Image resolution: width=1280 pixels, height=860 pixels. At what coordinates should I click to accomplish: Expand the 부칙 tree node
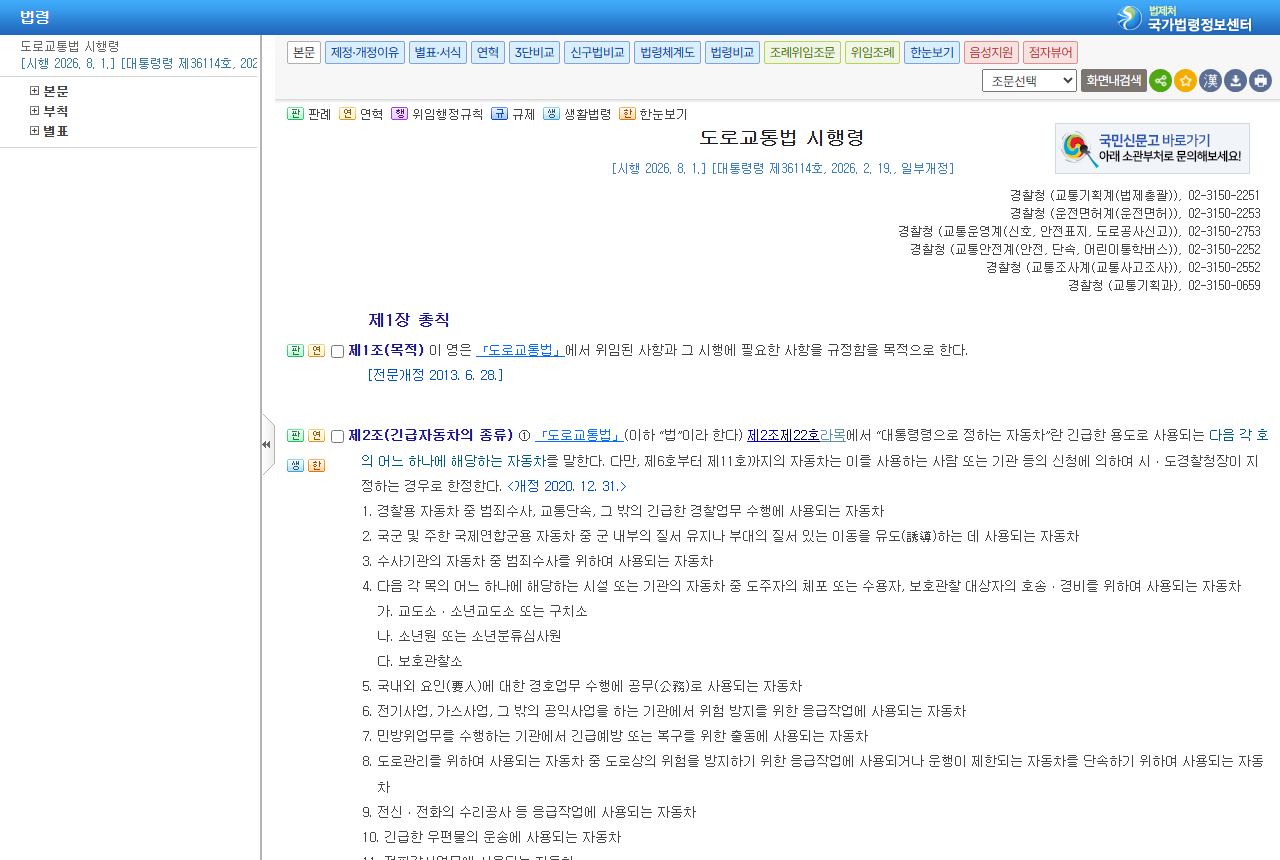35,111
